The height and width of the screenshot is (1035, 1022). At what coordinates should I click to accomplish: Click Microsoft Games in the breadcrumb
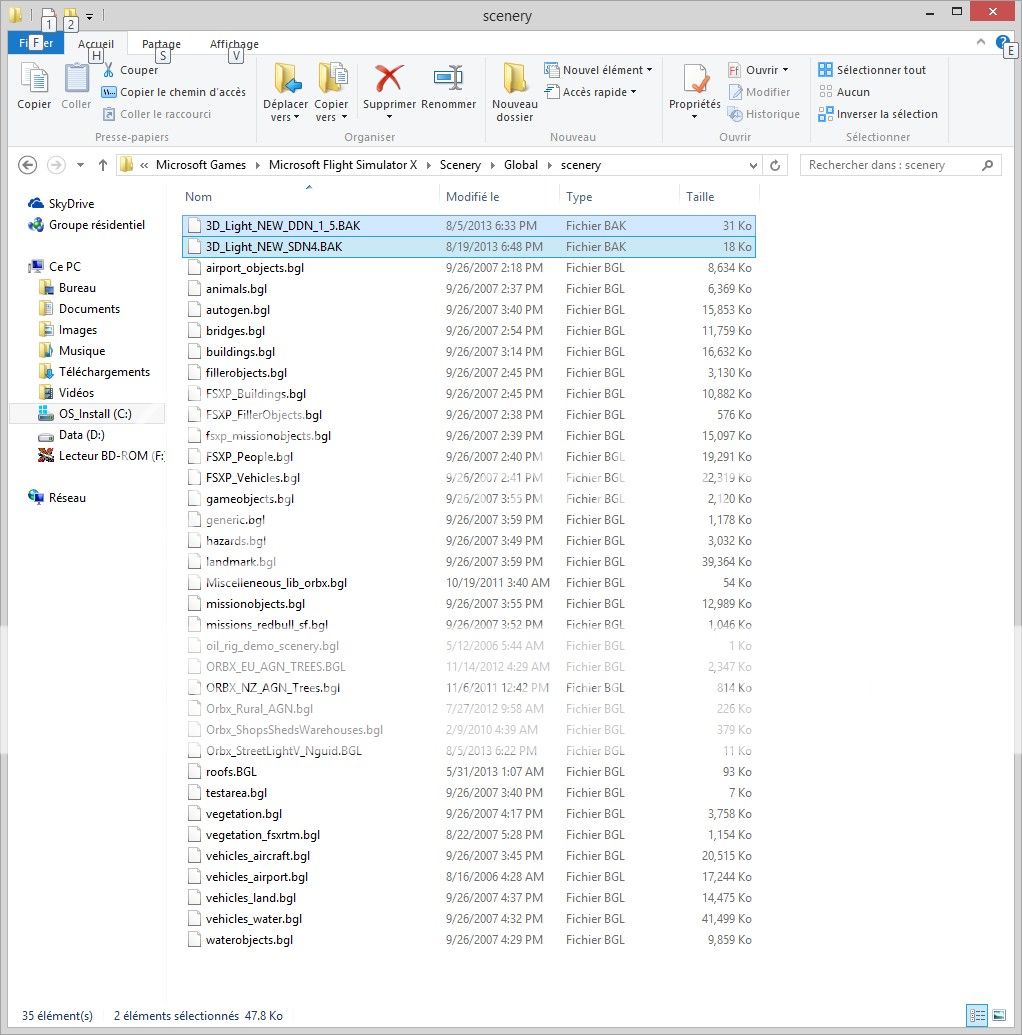[201, 165]
